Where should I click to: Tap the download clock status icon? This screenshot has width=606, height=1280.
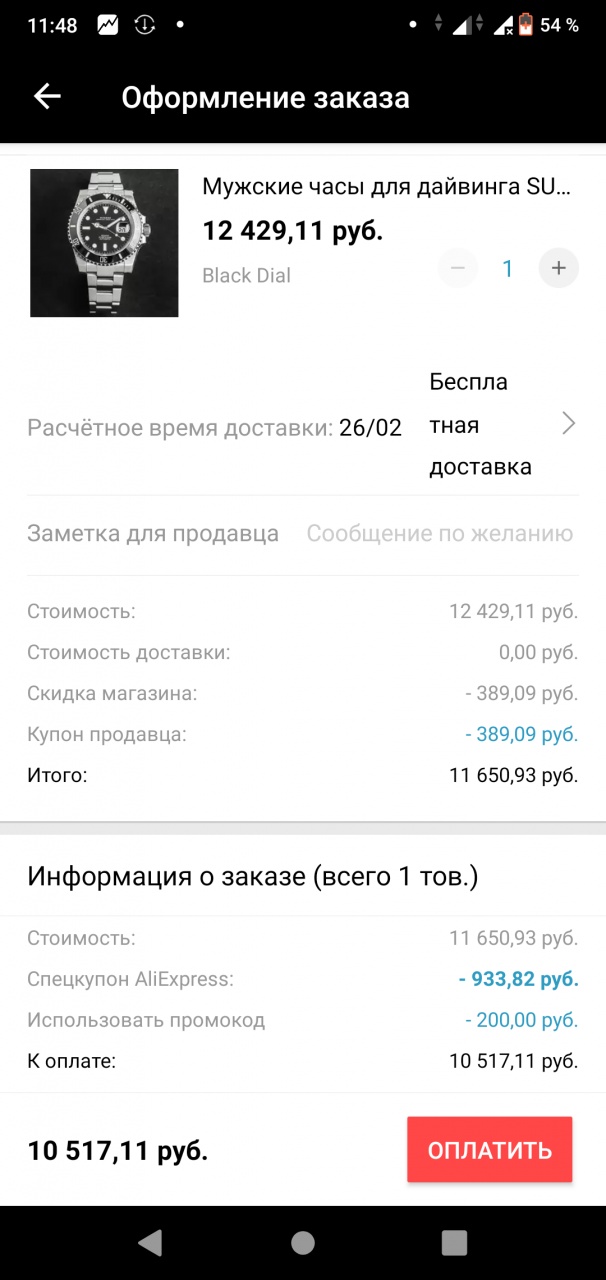pos(145,26)
